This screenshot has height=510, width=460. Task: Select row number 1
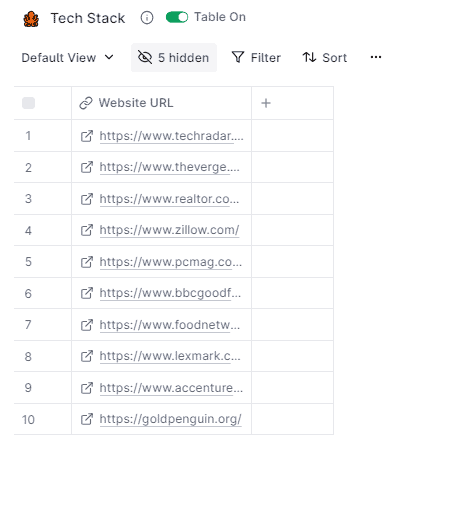[x=28, y=136]
